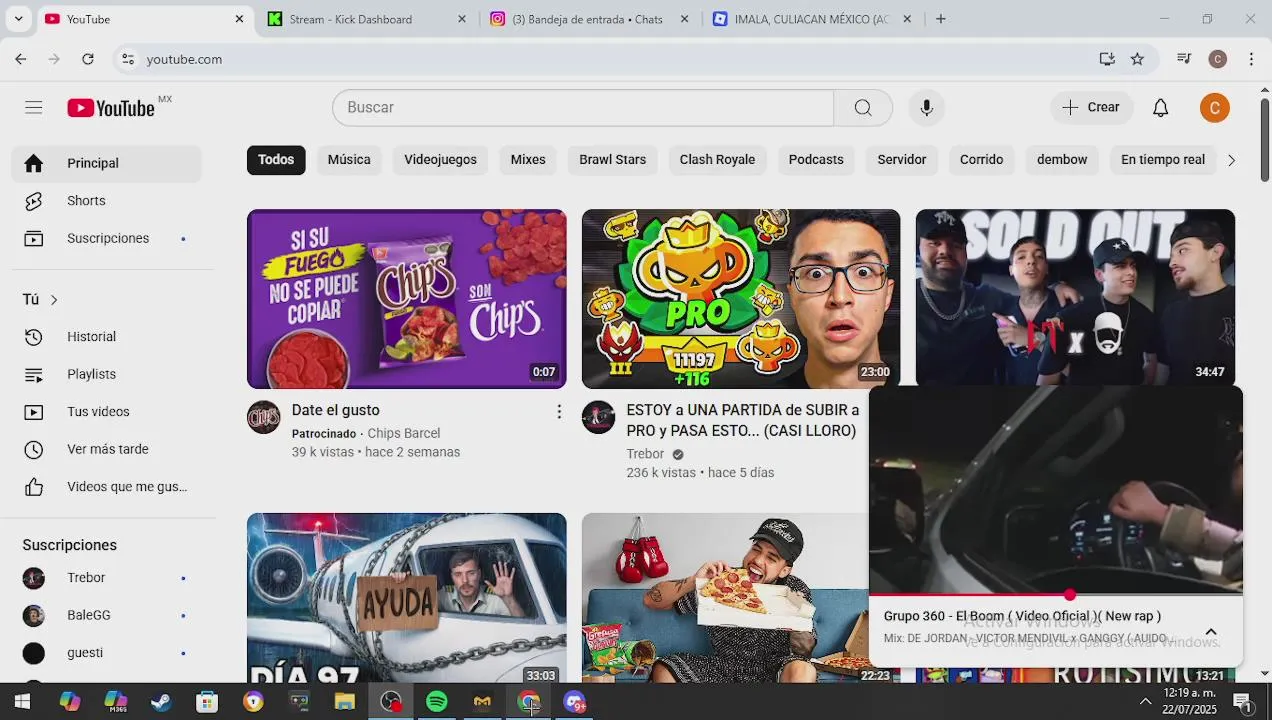
Task: Open the notifications bell
Action: point(1160,108)
